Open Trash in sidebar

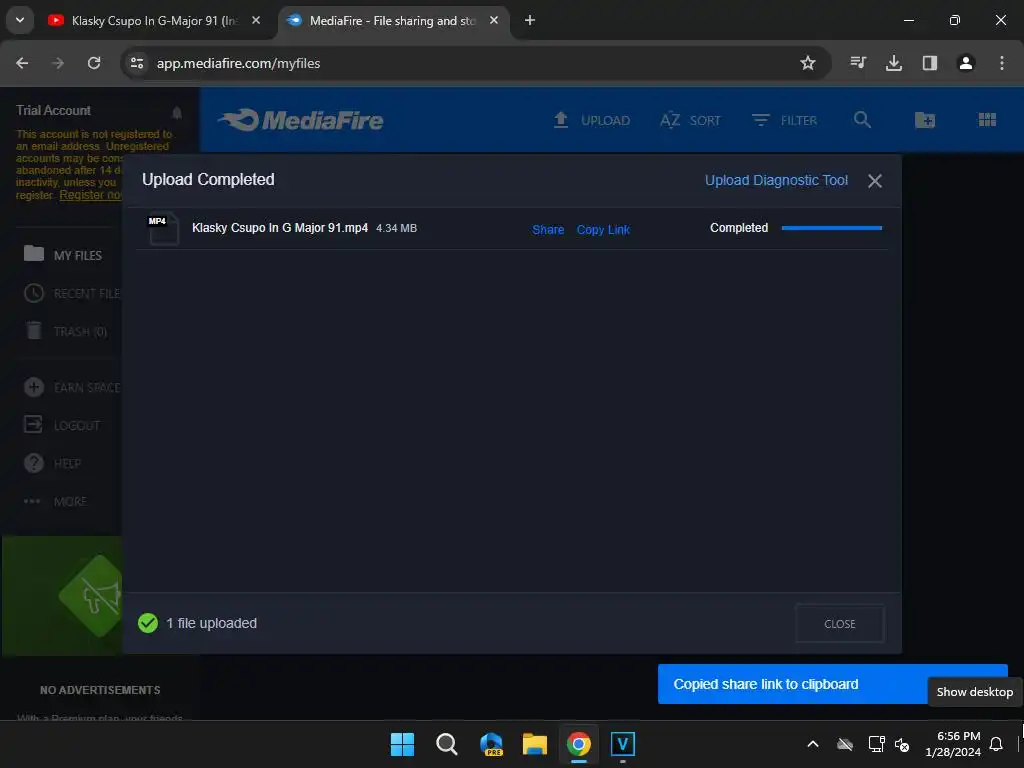pos(65,331)
